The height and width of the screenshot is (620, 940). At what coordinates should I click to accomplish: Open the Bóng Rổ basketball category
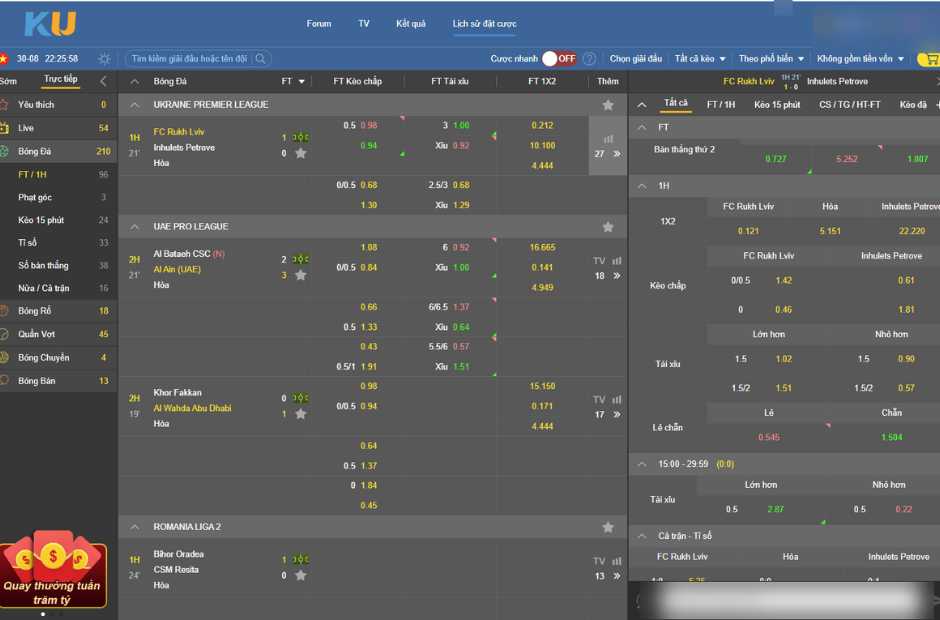(35, 311)
